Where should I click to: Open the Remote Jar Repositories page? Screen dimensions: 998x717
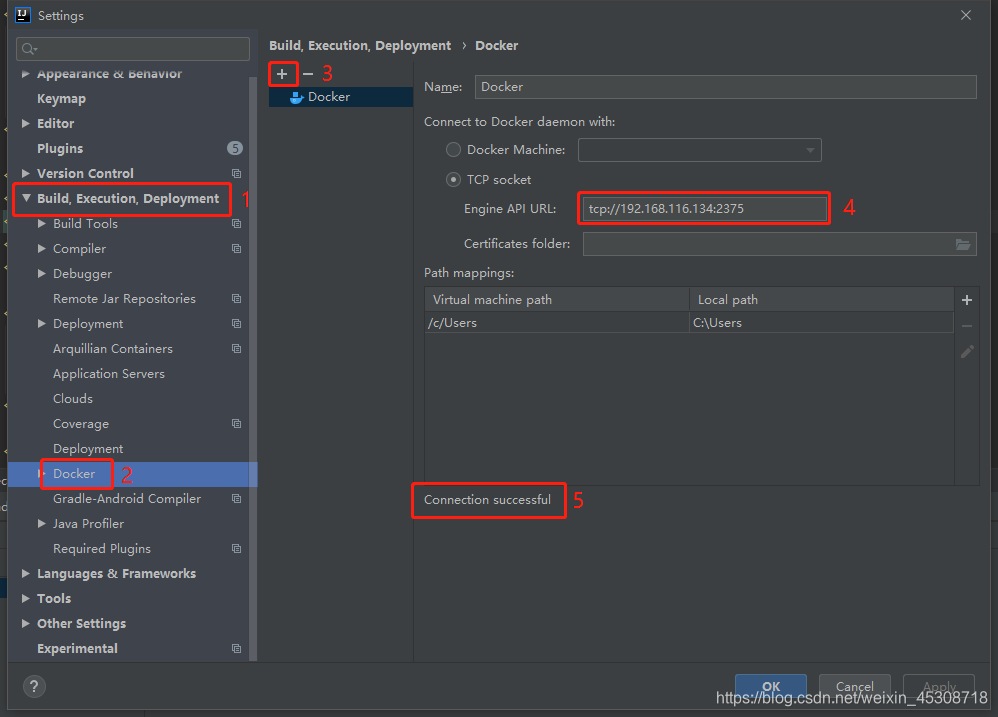[124, 299]
